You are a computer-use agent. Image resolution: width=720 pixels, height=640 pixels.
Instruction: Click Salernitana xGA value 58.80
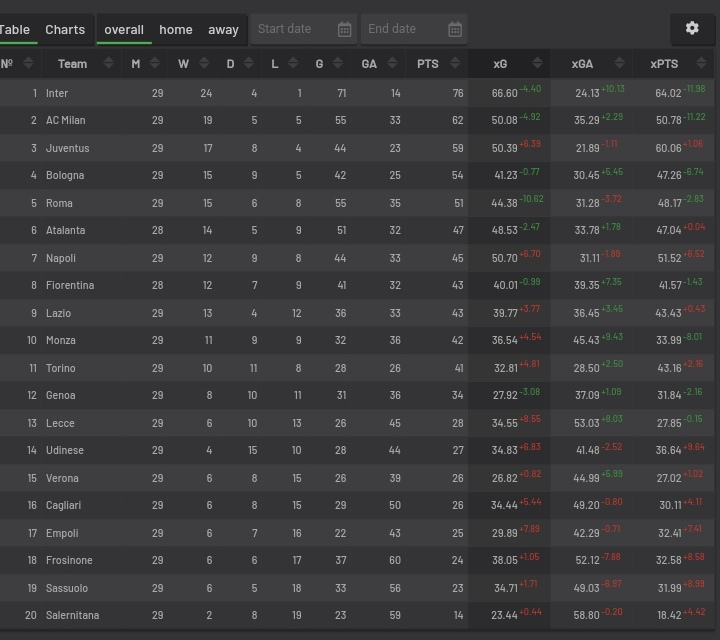pyautogui.click(x=586, y=615)
